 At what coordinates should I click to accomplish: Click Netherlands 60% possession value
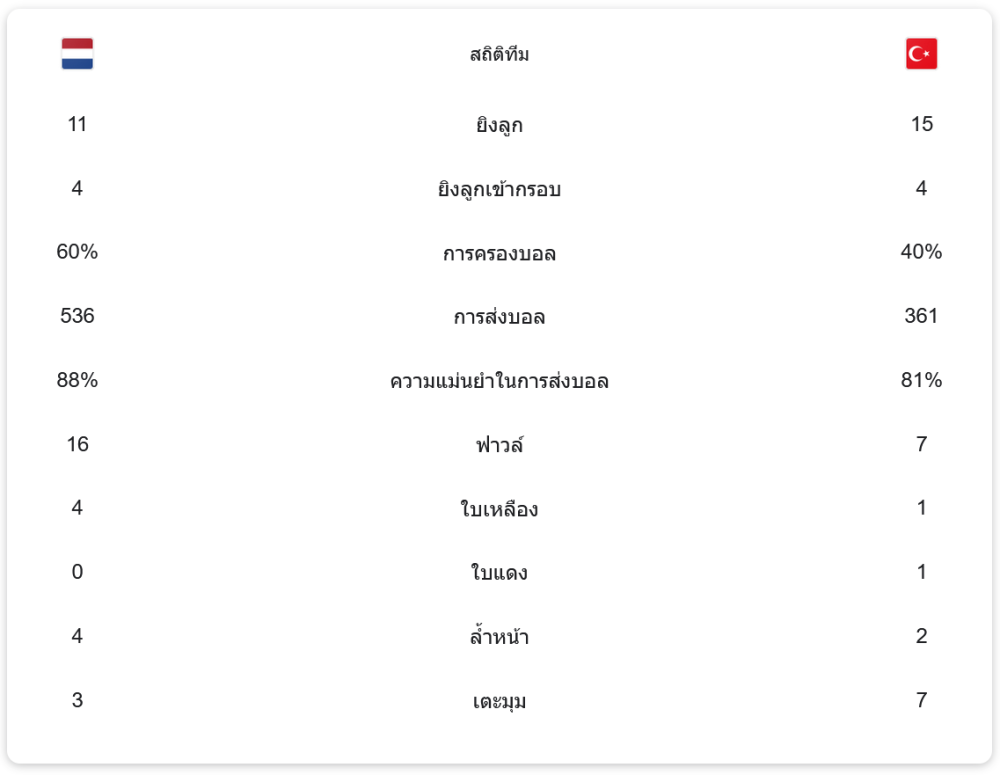click(77, 252)
